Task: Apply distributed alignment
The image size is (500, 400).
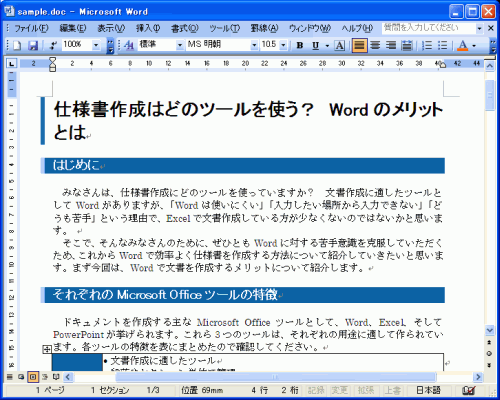Action: pyautogui.click(x=407, y=45)
